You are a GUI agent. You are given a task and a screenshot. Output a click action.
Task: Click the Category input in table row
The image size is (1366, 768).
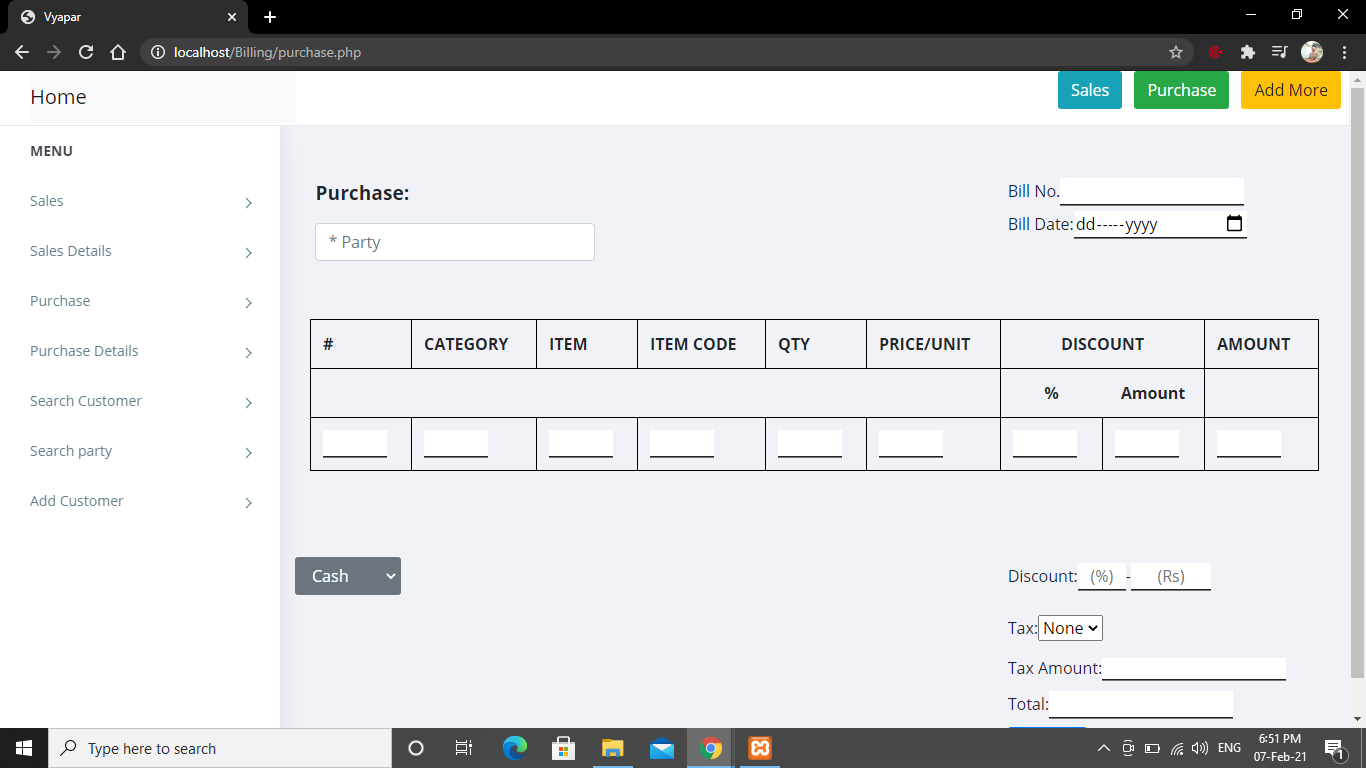tap(456, 444)
